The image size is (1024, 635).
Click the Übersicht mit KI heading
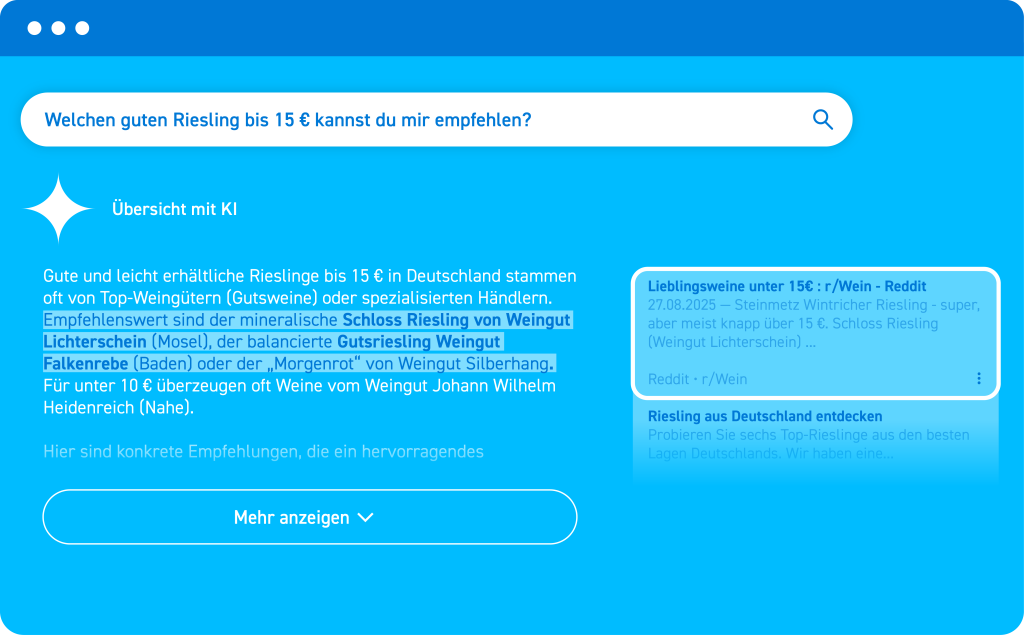click(x=174, y=209)
